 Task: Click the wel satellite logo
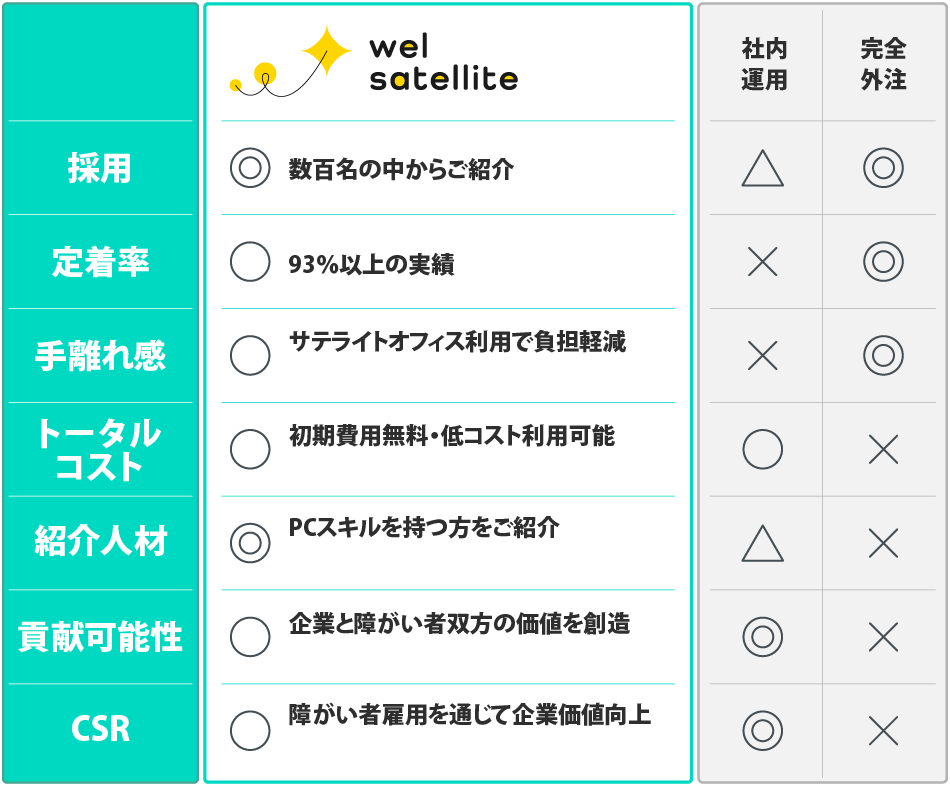[x=373, y=62]
